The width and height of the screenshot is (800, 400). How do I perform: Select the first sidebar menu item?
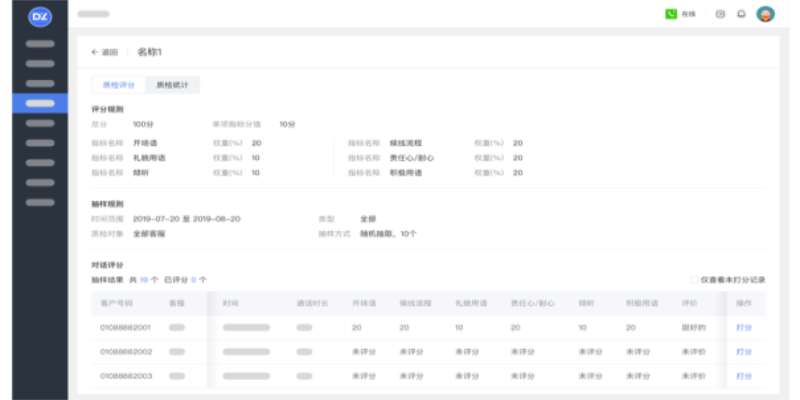point(40,44)
